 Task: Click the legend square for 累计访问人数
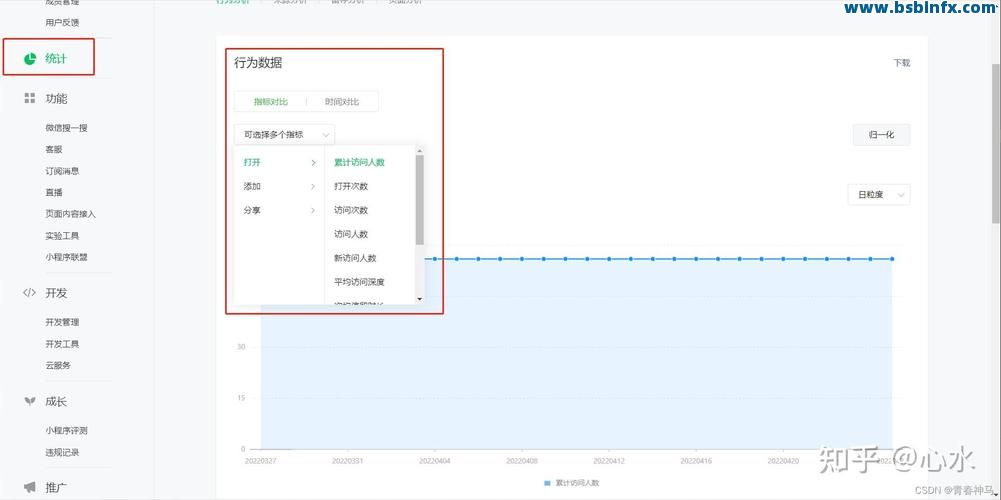pos(547,483)
